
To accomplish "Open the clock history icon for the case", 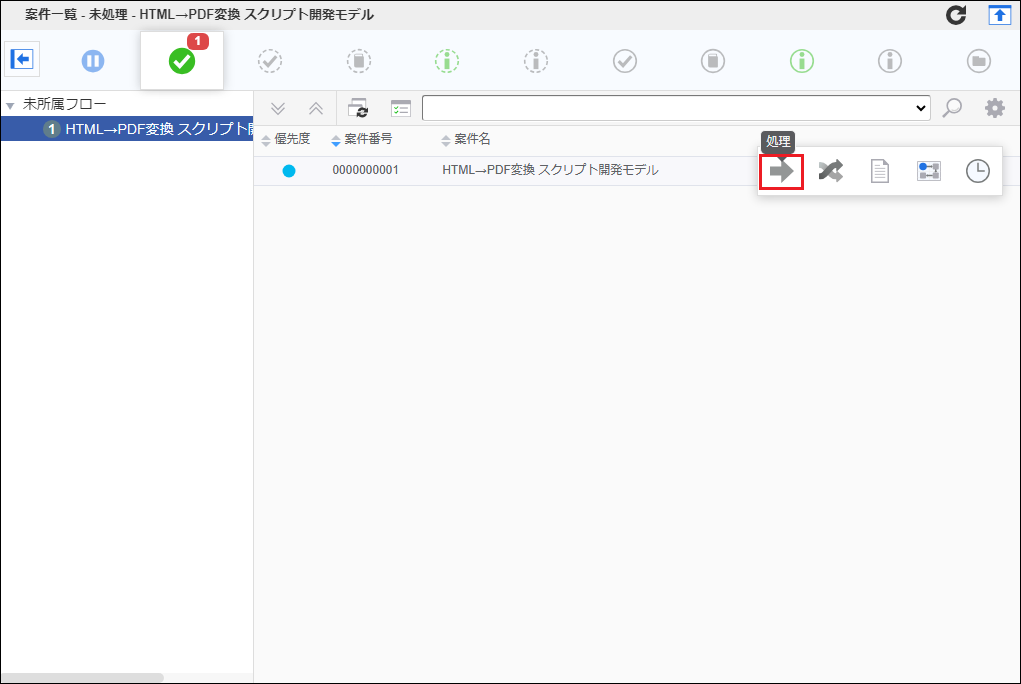I will pos(977,171).
